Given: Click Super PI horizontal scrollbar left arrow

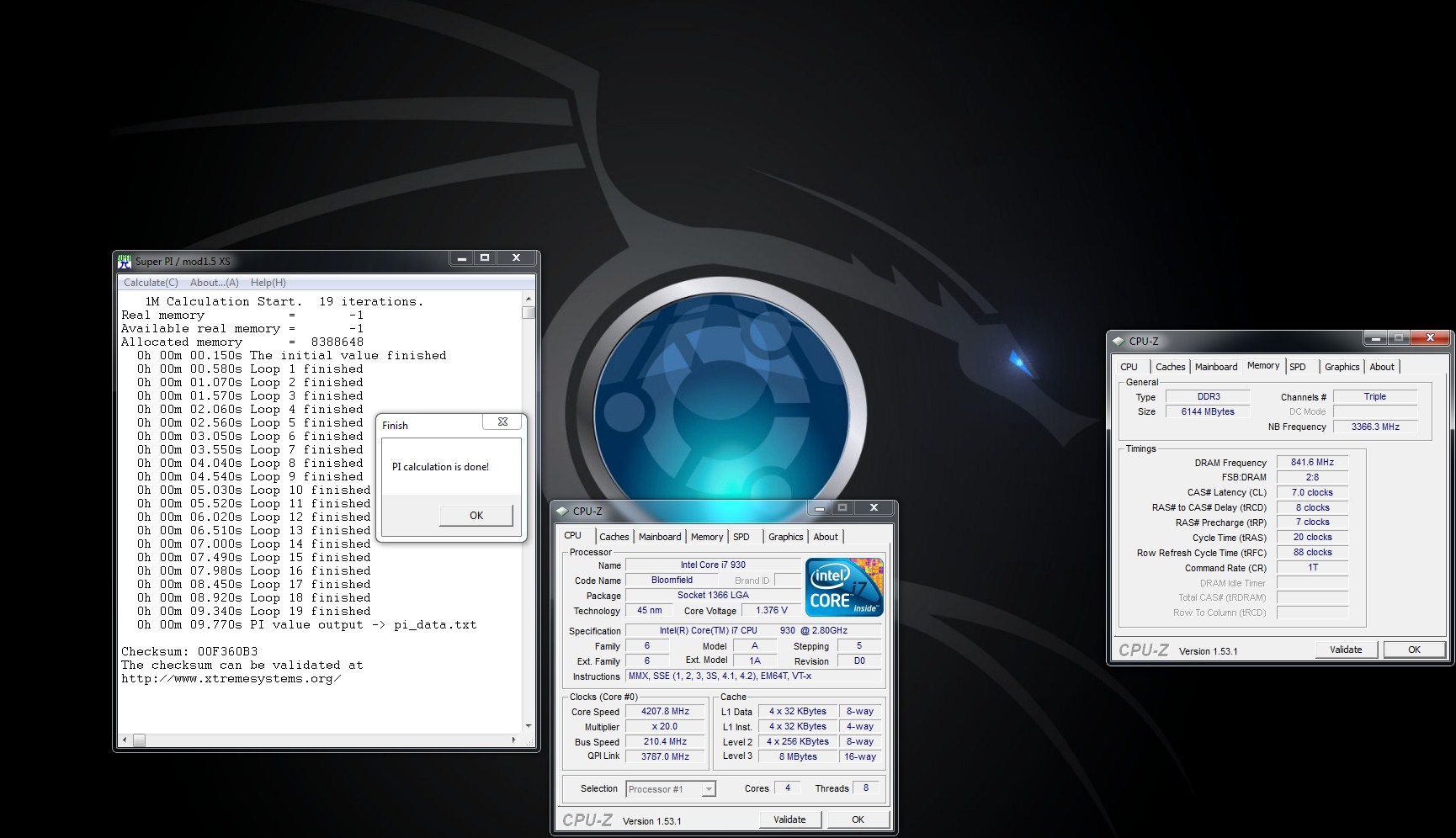Looking at the screenshot, I should click(x=125, y=740).
